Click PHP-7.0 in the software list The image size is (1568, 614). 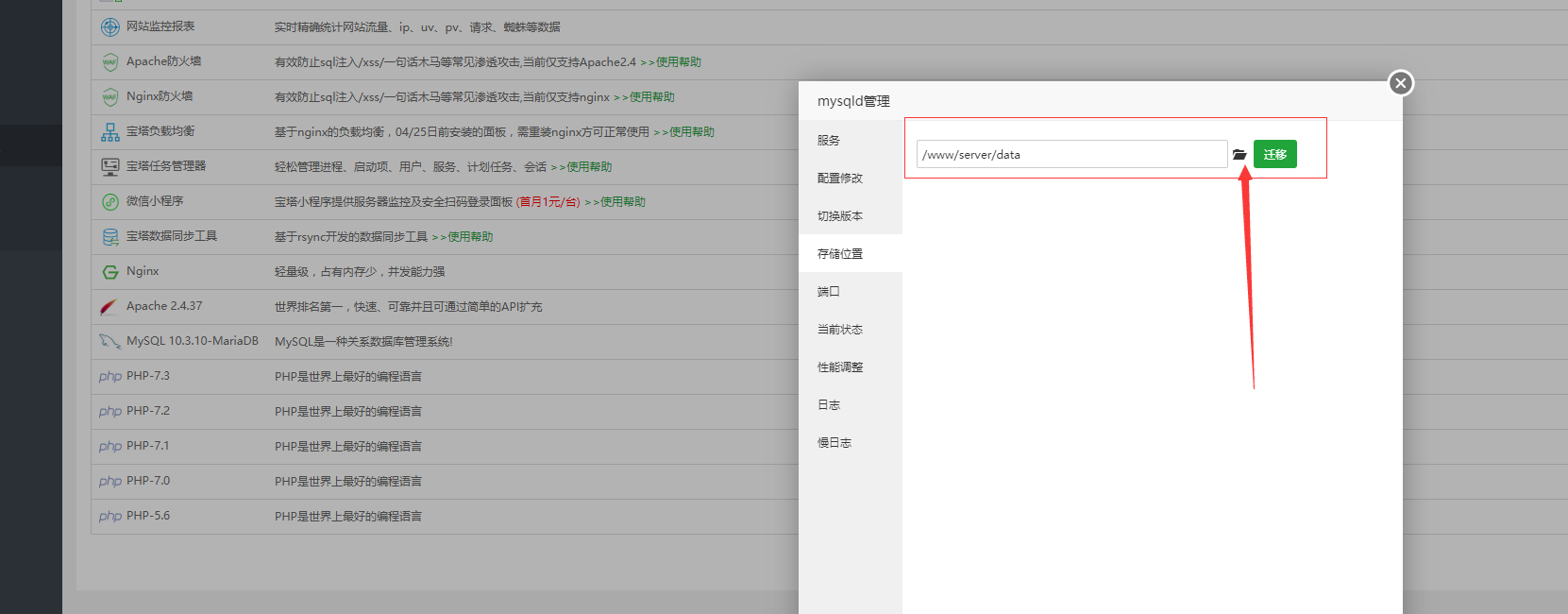point(148,481)
